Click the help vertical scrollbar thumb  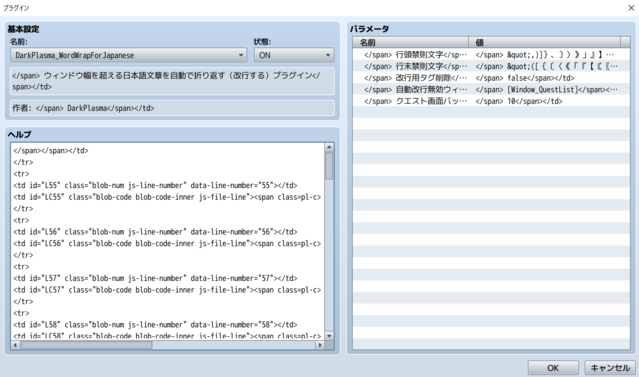click(329, 165)
